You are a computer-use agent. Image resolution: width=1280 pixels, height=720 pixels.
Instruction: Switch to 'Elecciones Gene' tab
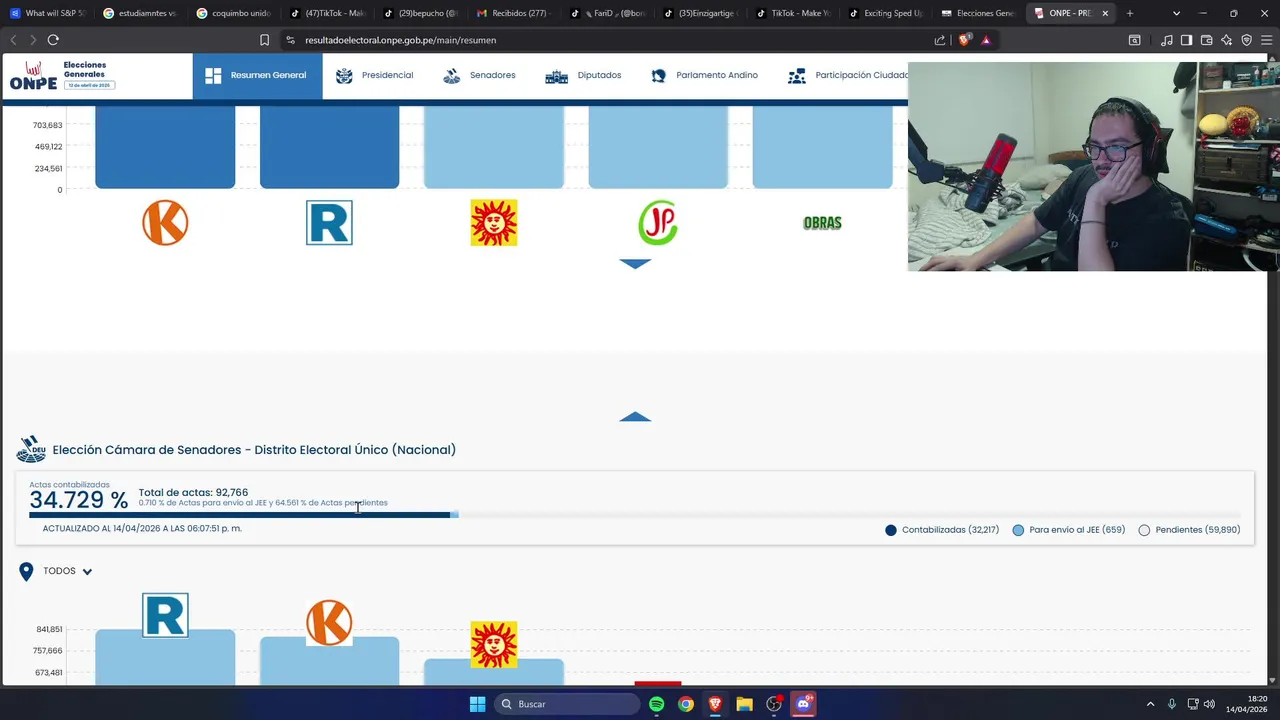point(977,13)
